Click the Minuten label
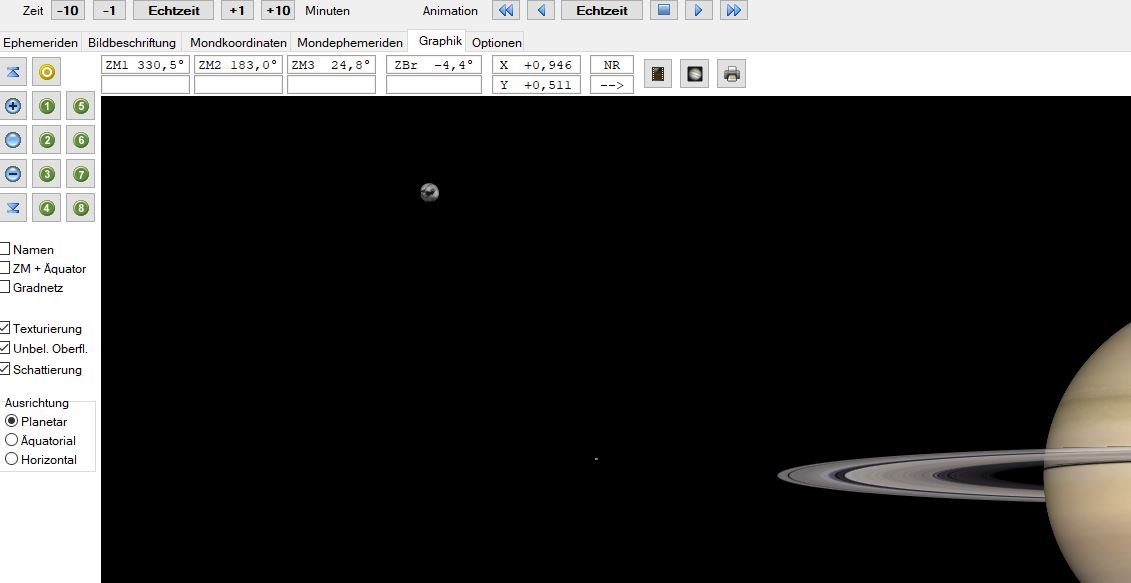 (x=327, y=11)
